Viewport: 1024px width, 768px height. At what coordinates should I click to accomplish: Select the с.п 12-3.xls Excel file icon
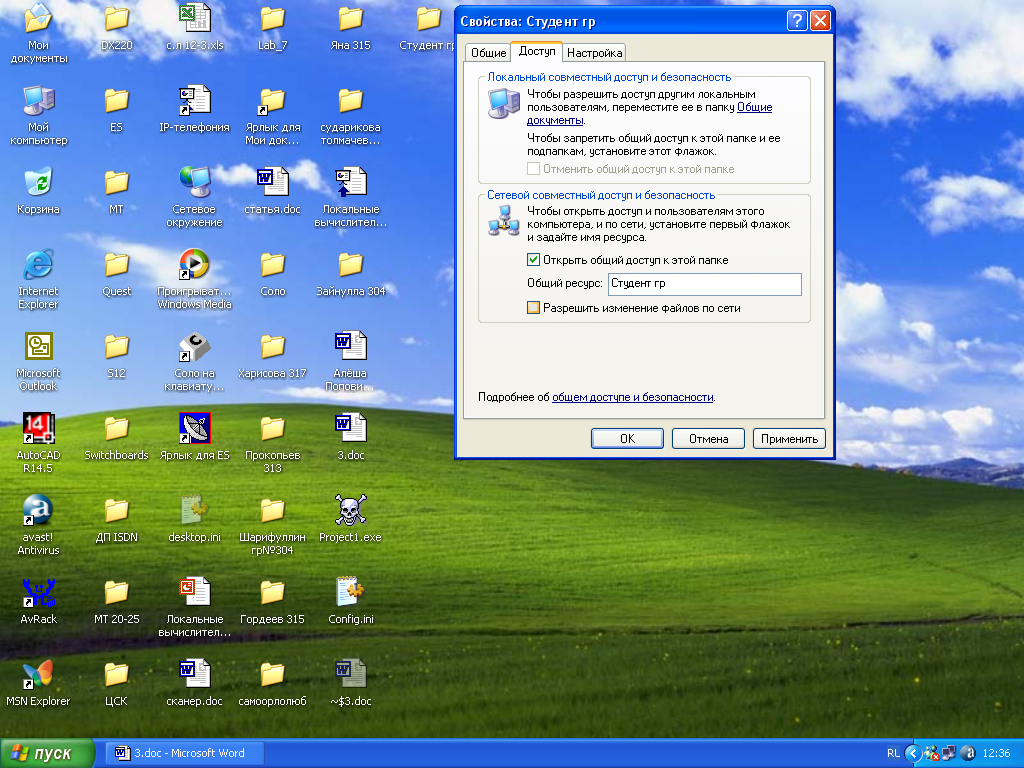195,18
